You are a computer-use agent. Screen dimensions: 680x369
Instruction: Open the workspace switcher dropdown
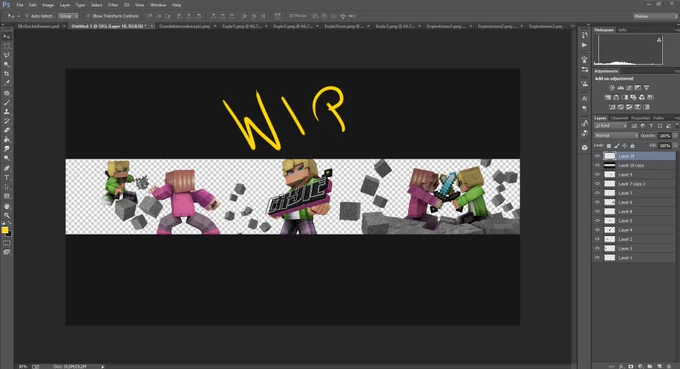pyautogui.click(x=655, y=16)
